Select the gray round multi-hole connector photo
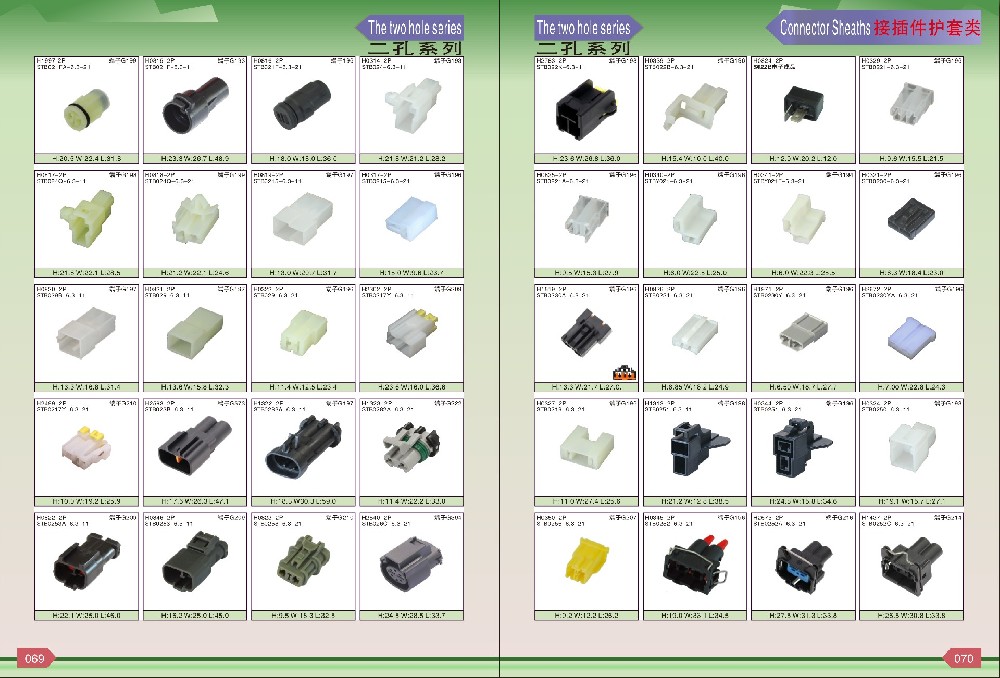1000x678 pixels. (412, 561)
